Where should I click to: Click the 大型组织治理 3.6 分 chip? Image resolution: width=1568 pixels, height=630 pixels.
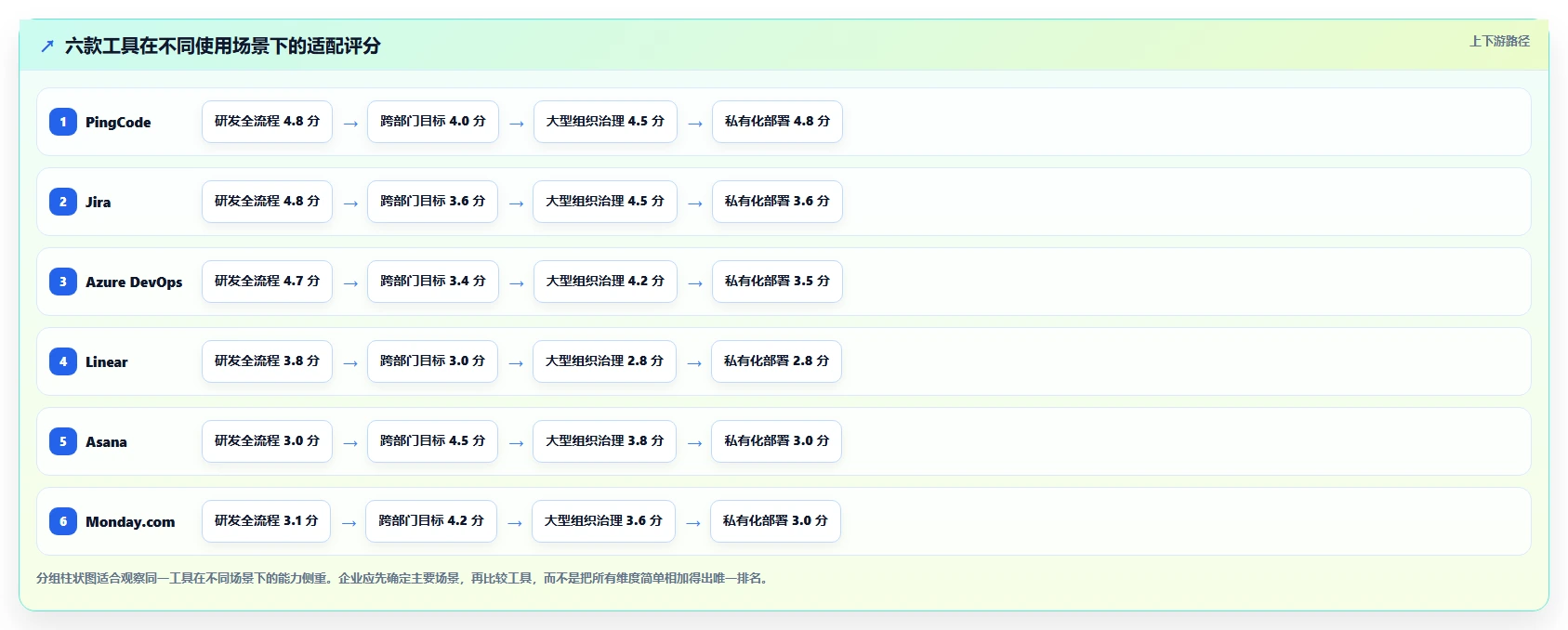tap(603, 521)
